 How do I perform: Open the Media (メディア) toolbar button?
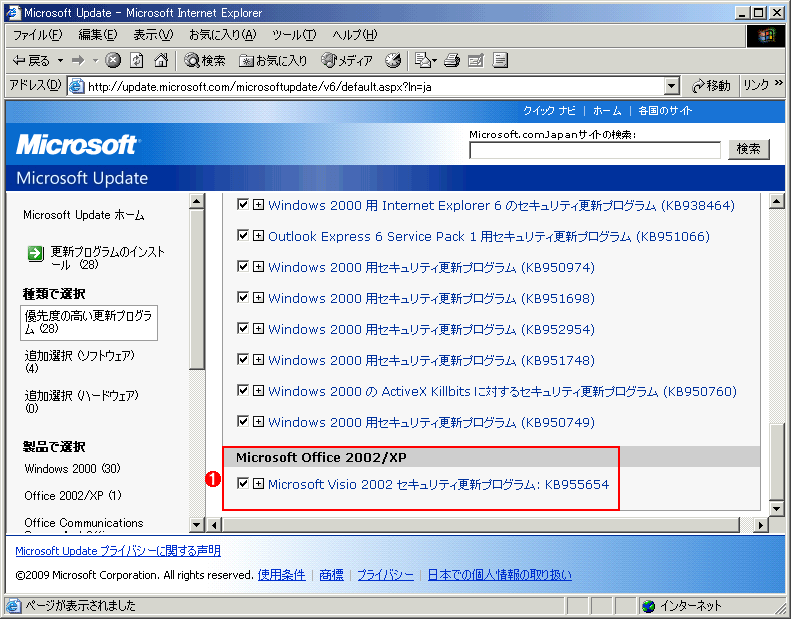347,61
